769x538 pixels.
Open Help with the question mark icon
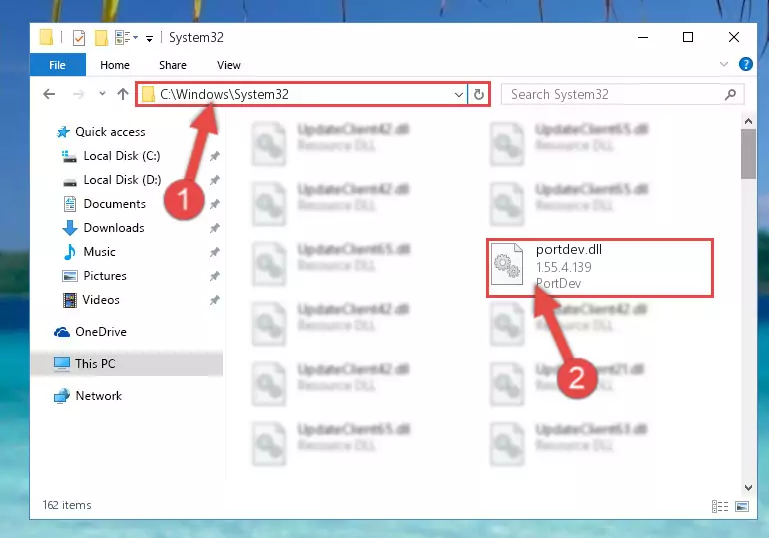(x=745, y=64)
